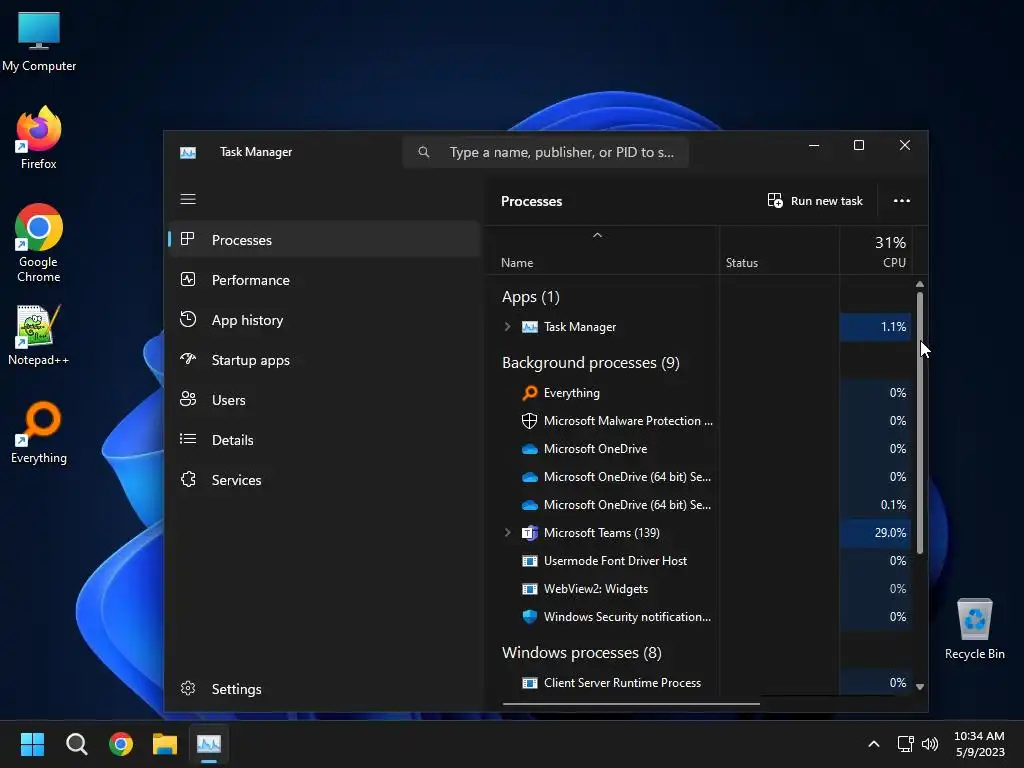Viewport: 1024px width, 768px height.
Task: Click the search magnifier icon in Task Manager
Action: click(x=424, y=152)
